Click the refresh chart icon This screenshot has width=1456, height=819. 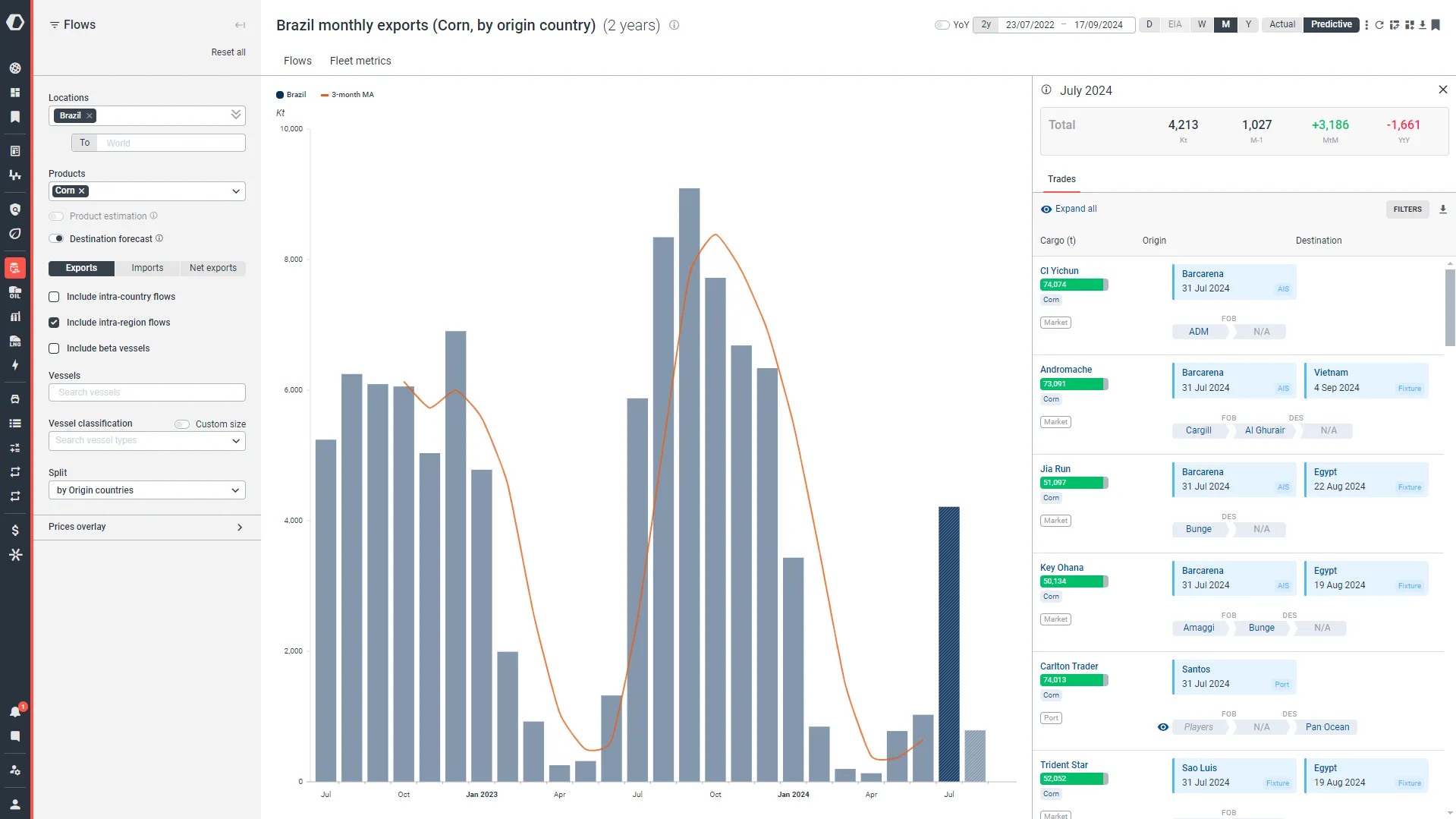coord(1379,25)
